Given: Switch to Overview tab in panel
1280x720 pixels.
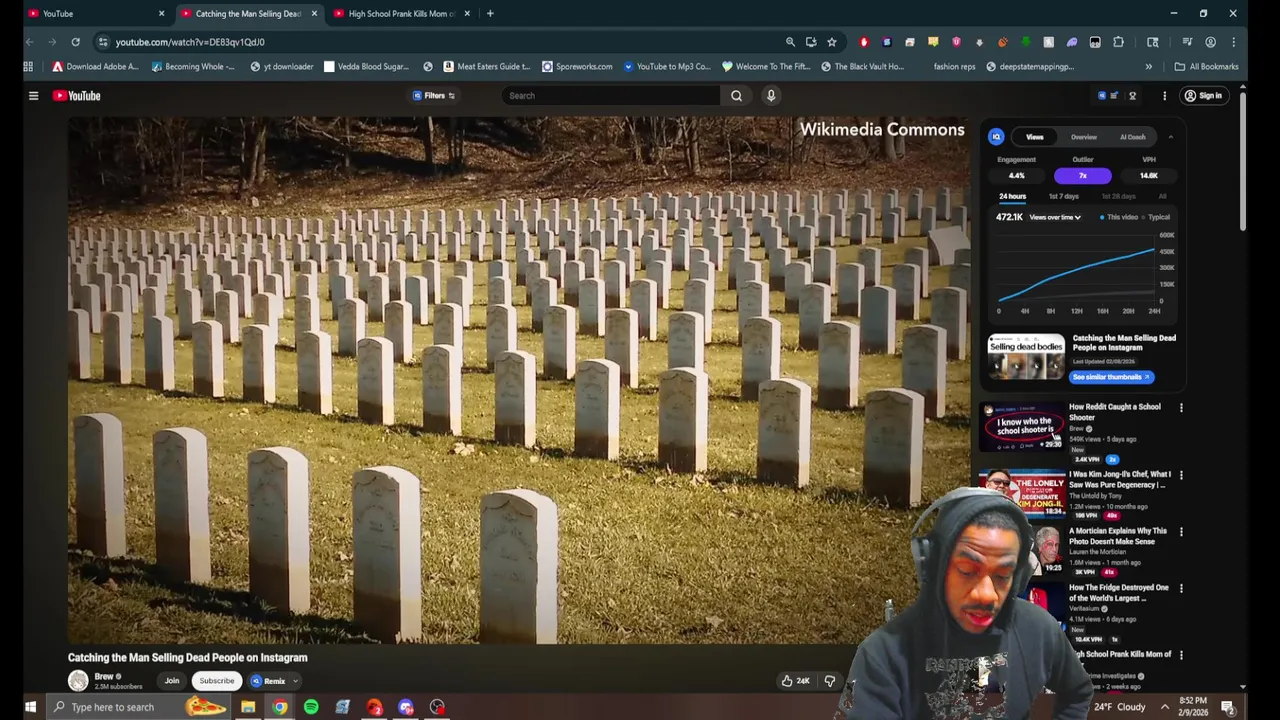Looking at the screenshot, I should (1084, 137).
